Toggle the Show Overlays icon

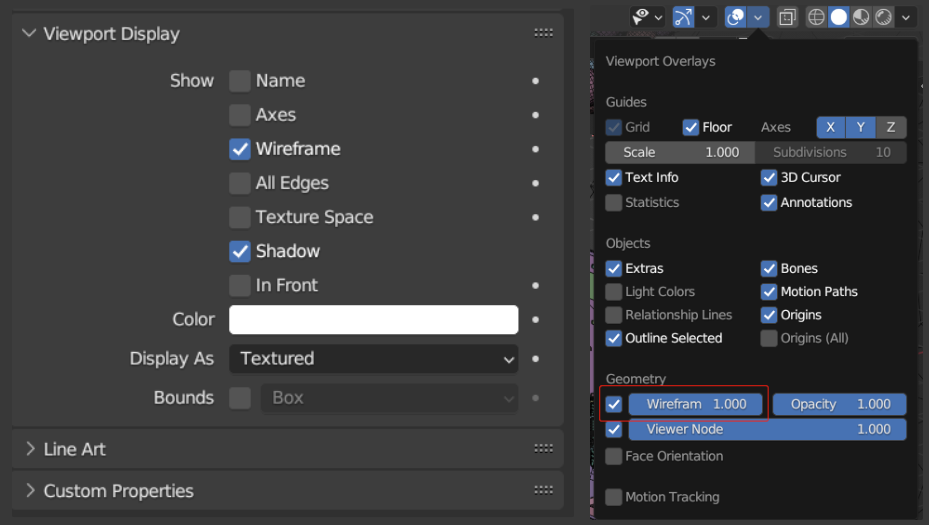pyautogui.click(x=736, y=17)
